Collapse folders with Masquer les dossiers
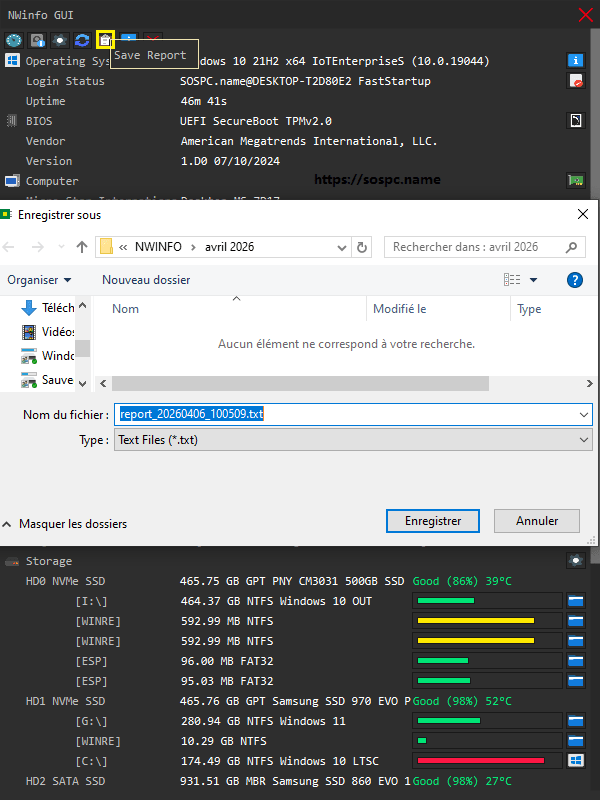The height and width of the screenshot is (800, 600). 64,523
